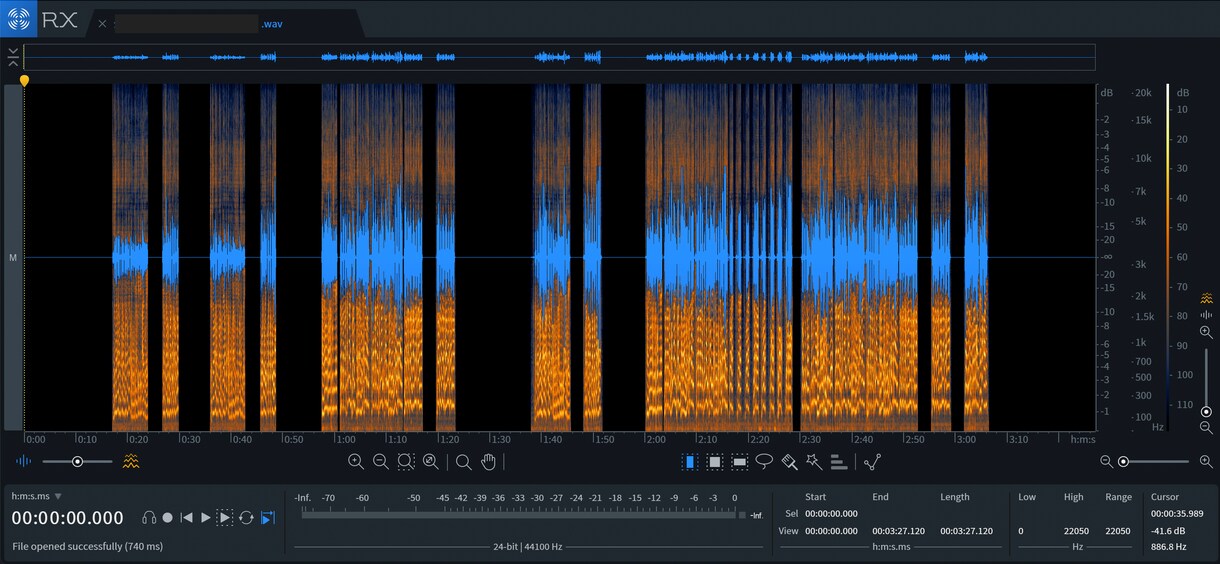Select the Lasso selection tool
This screenshot has height=564, width=1220.
764,461
